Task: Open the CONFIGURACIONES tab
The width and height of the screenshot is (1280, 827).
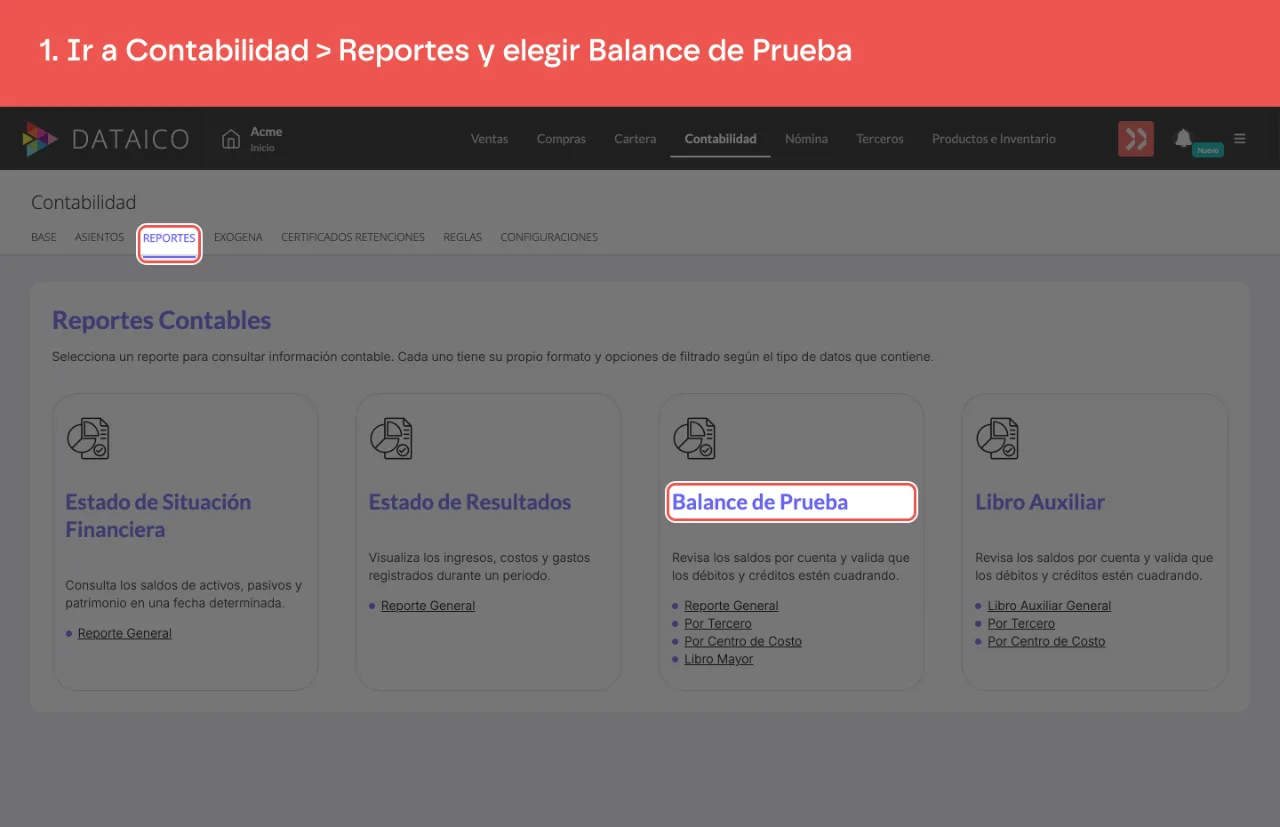Action: pos(549,238)
